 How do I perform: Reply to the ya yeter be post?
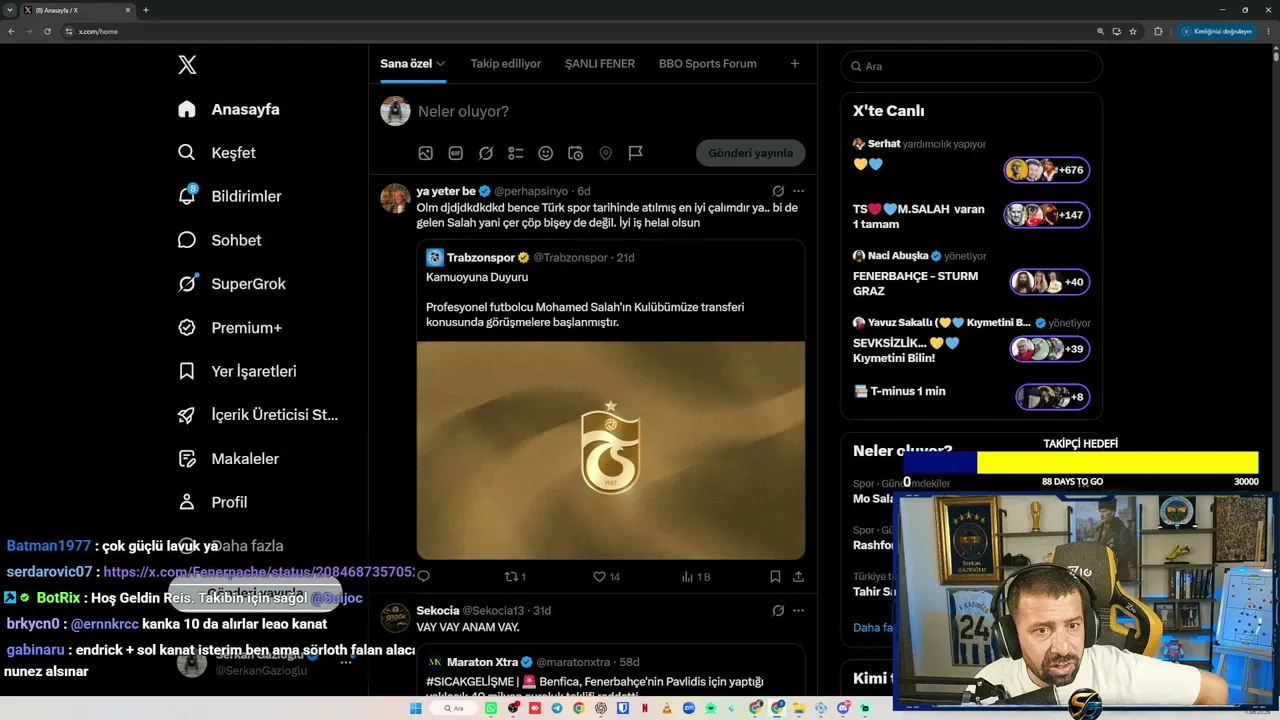pos(423,576)
